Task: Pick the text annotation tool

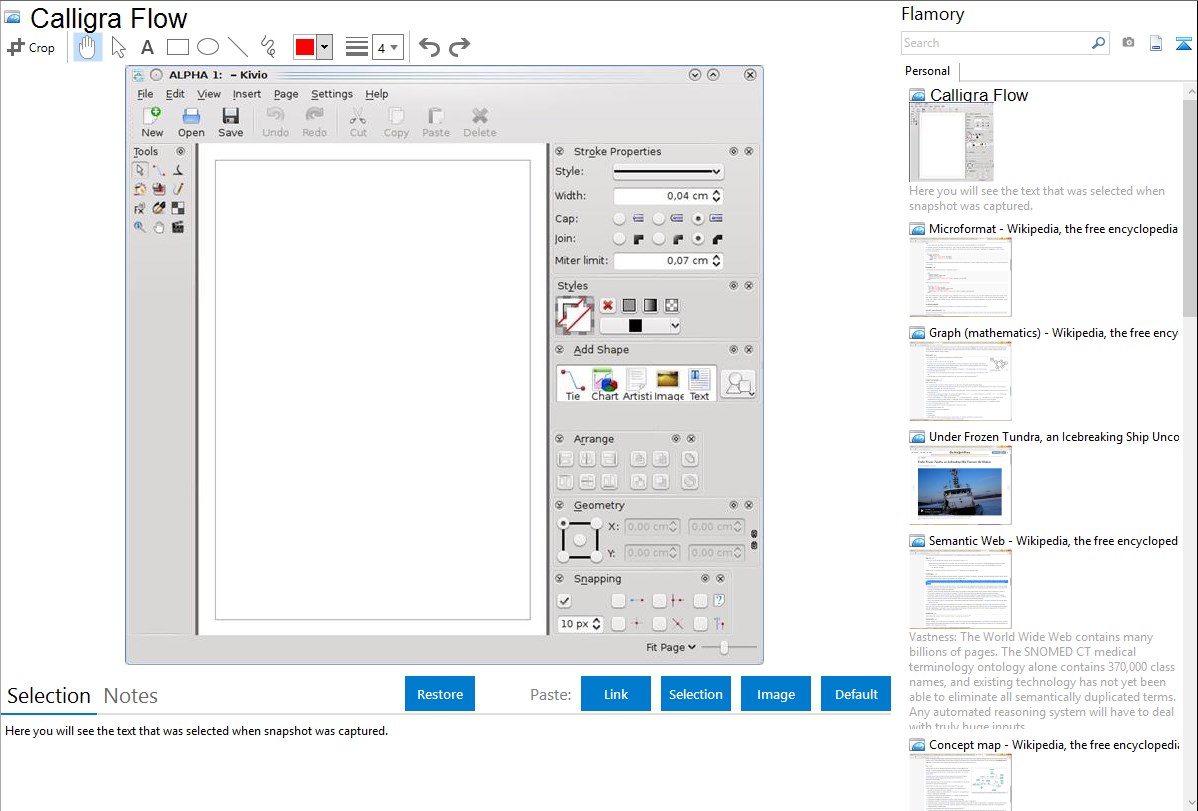Action: click(x=147, y=47)
